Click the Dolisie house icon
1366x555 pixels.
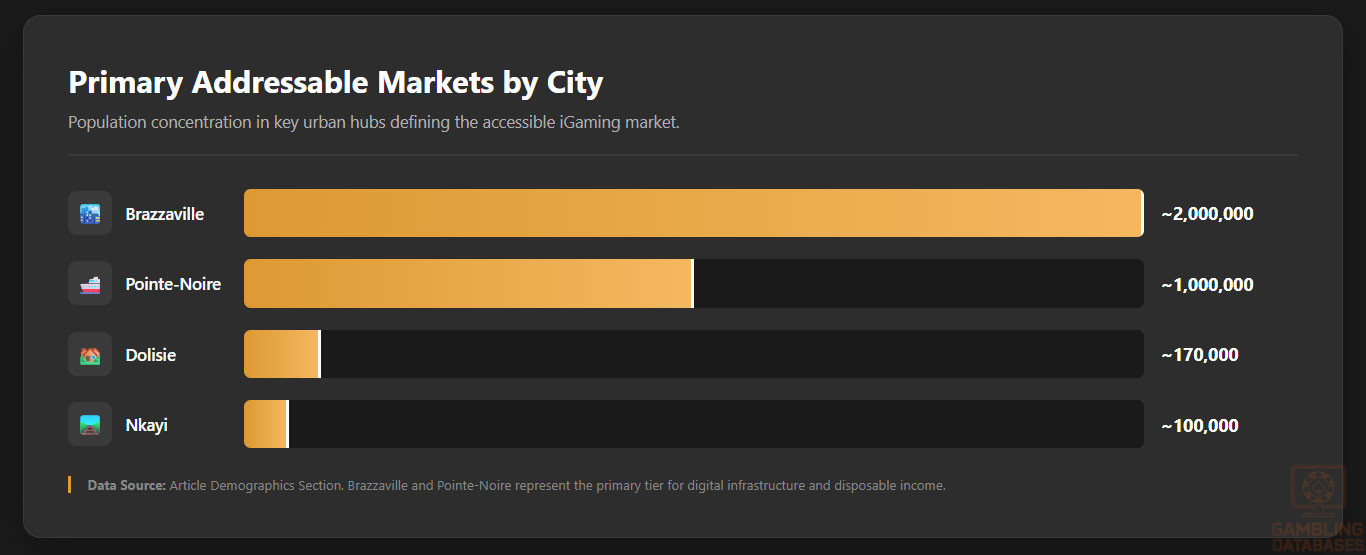point(90,355)
